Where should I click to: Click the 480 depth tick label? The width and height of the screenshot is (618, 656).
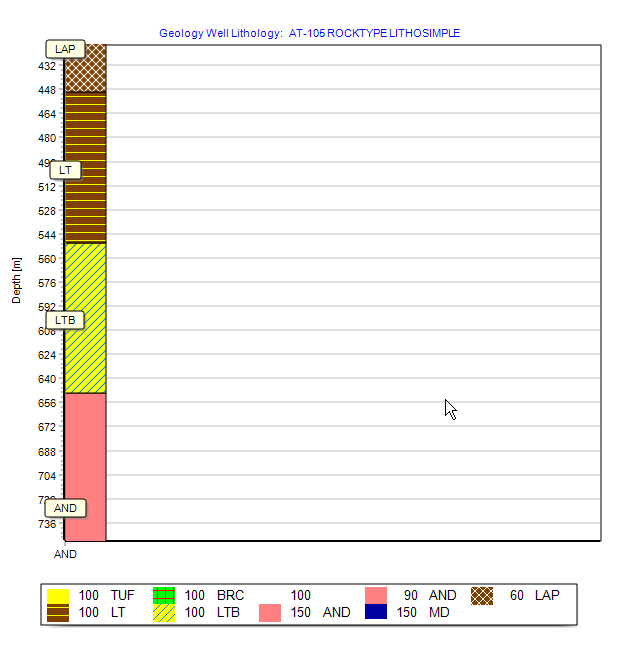click(x=47, y=138)
